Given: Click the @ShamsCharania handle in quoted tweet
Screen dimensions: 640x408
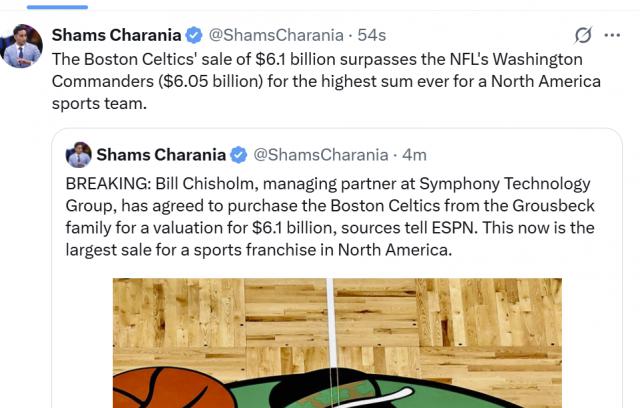Looking at the screenshot, I should [x=320, y=155].
